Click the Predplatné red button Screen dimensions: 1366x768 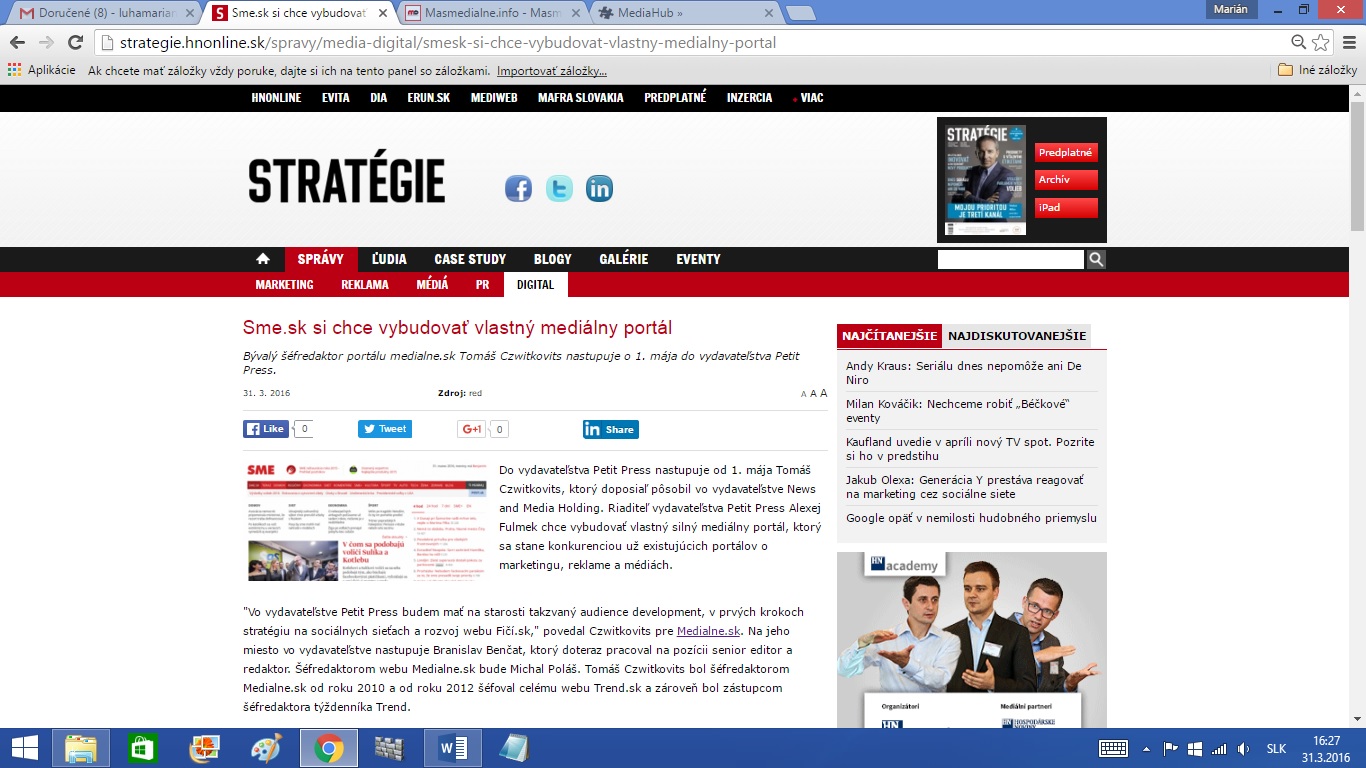(x=1065, y=153)
